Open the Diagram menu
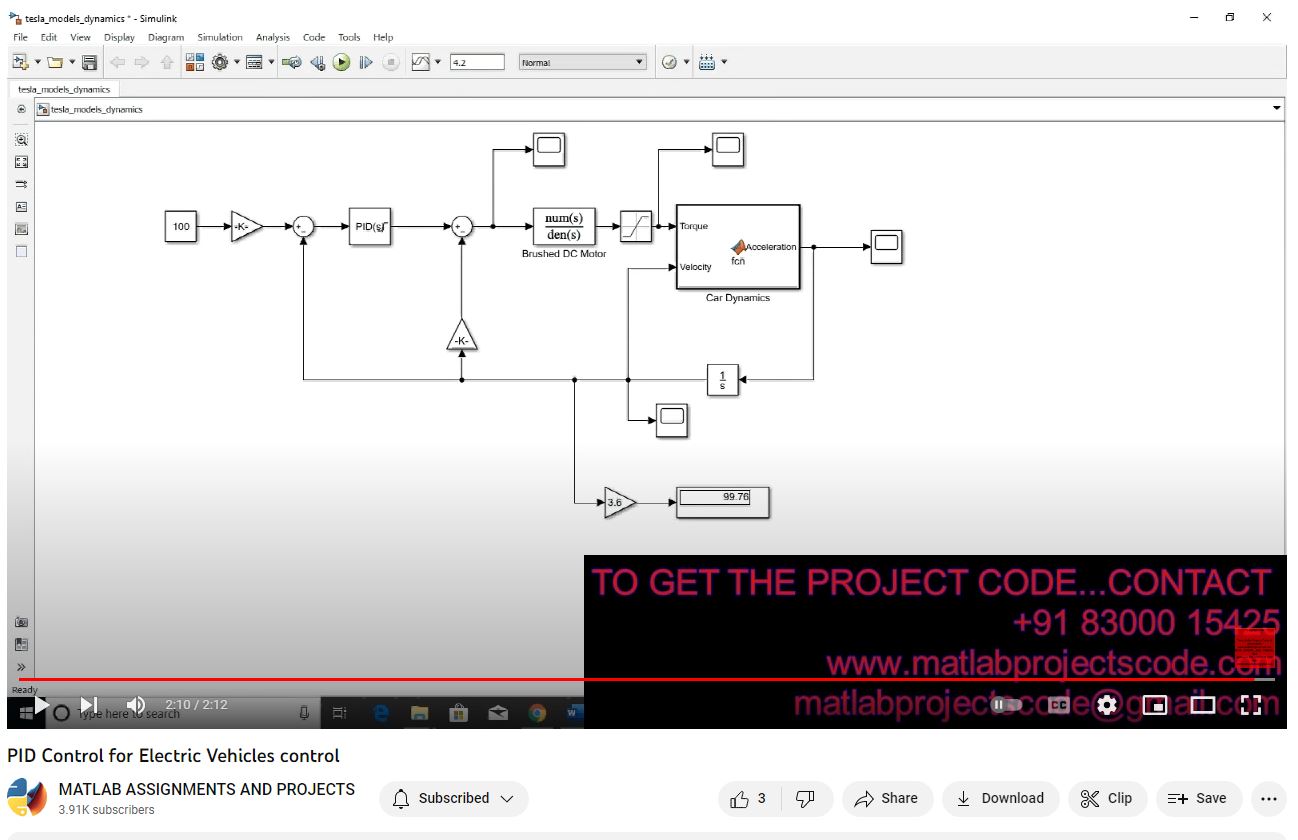The image size is (1298, 840). (166, 37)
